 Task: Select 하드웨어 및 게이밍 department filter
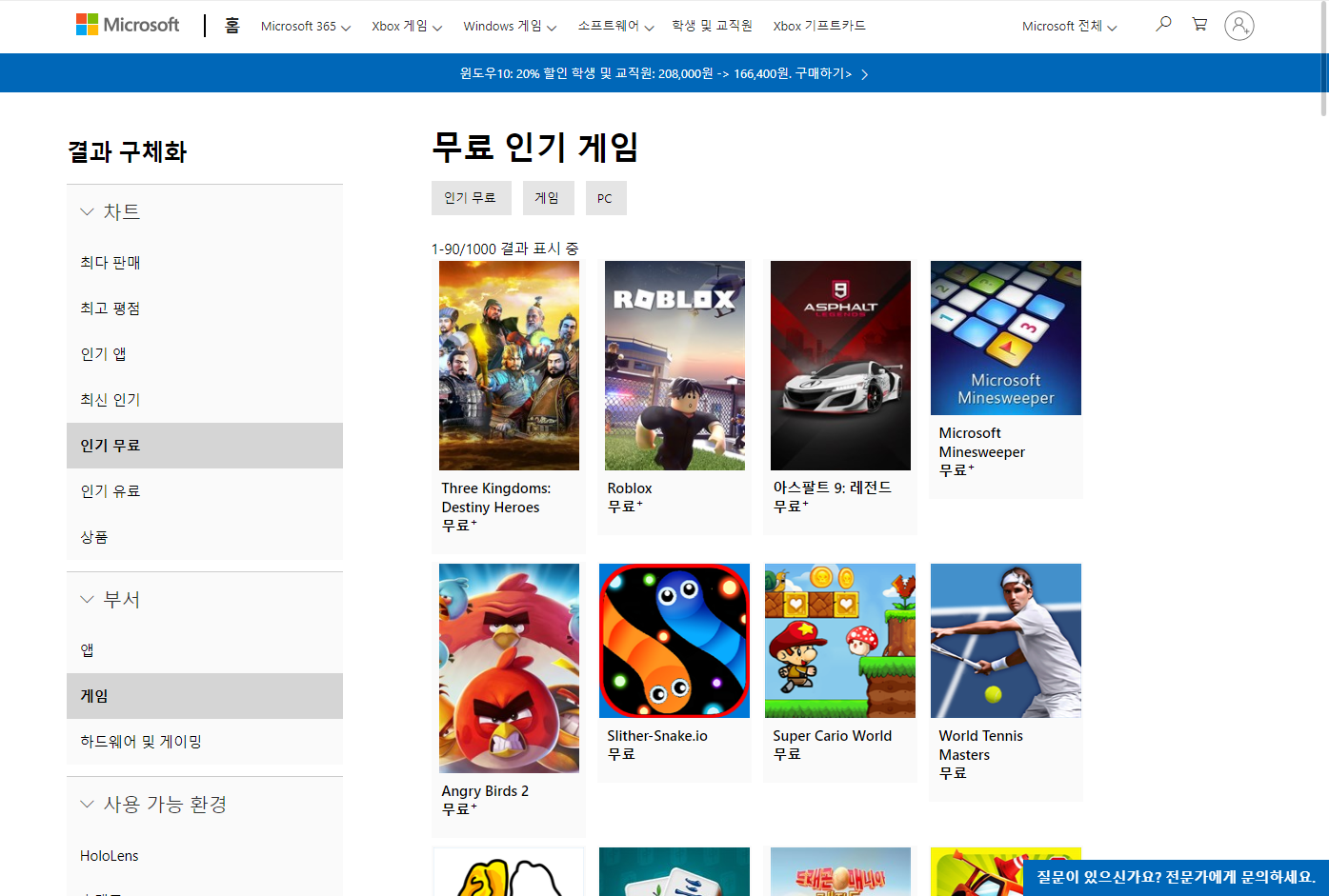click(x=205, y=742)
